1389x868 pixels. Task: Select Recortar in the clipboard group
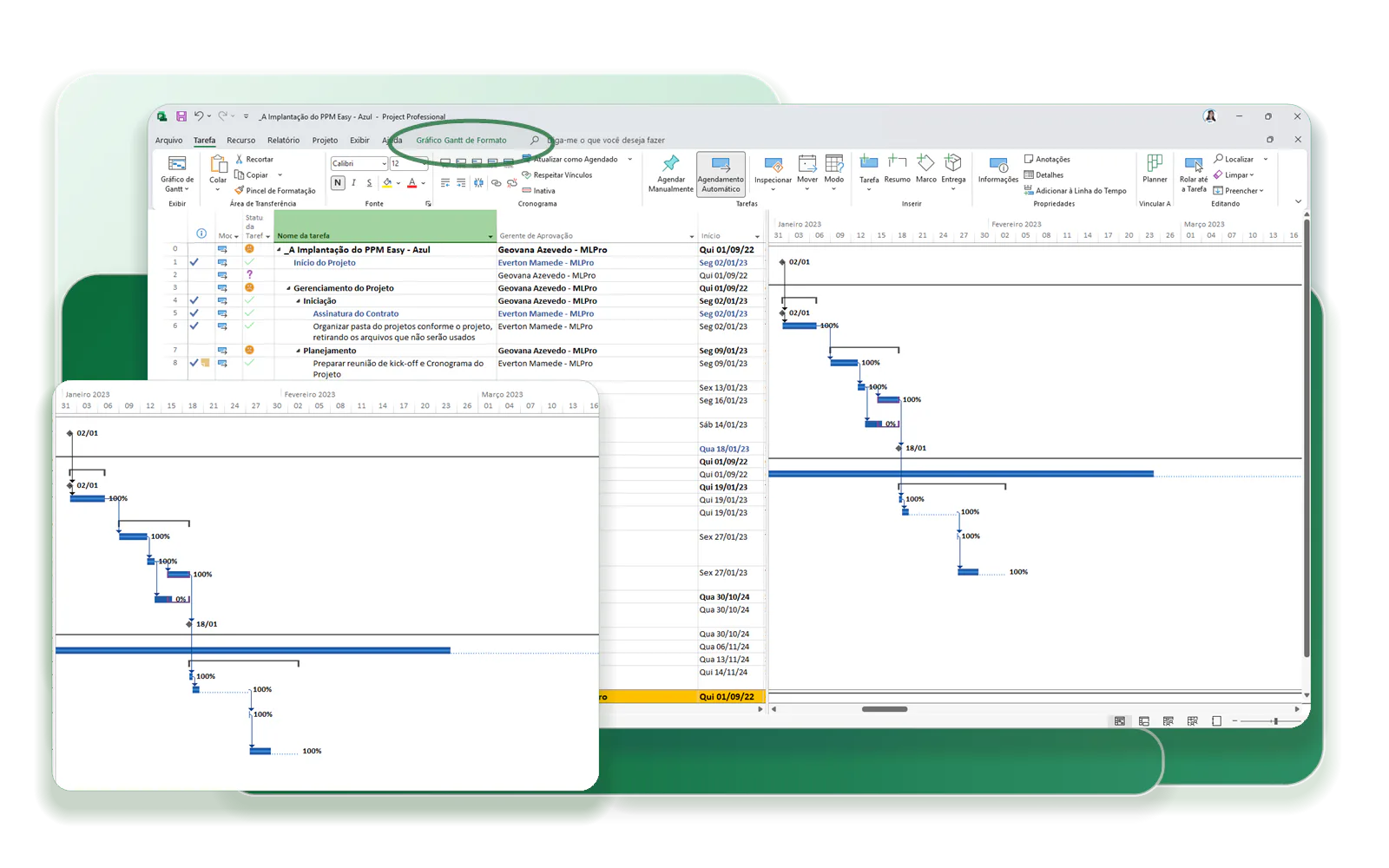[254, 160]
